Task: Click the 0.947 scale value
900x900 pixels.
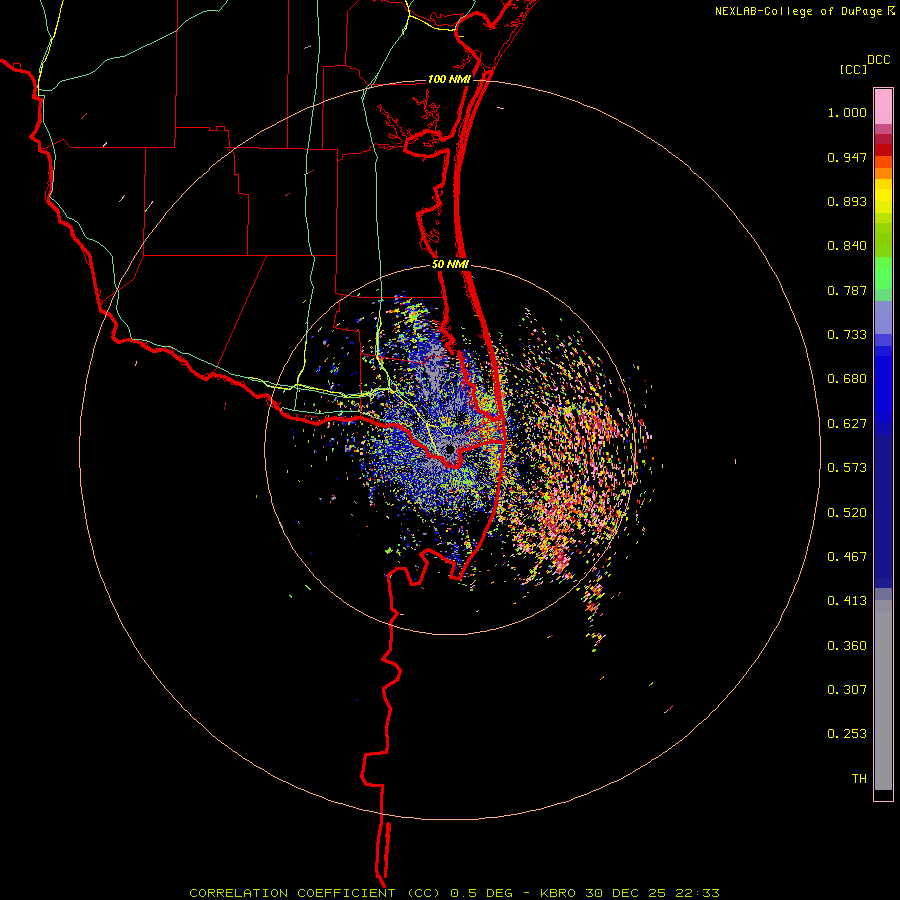Action: [847, 157]
